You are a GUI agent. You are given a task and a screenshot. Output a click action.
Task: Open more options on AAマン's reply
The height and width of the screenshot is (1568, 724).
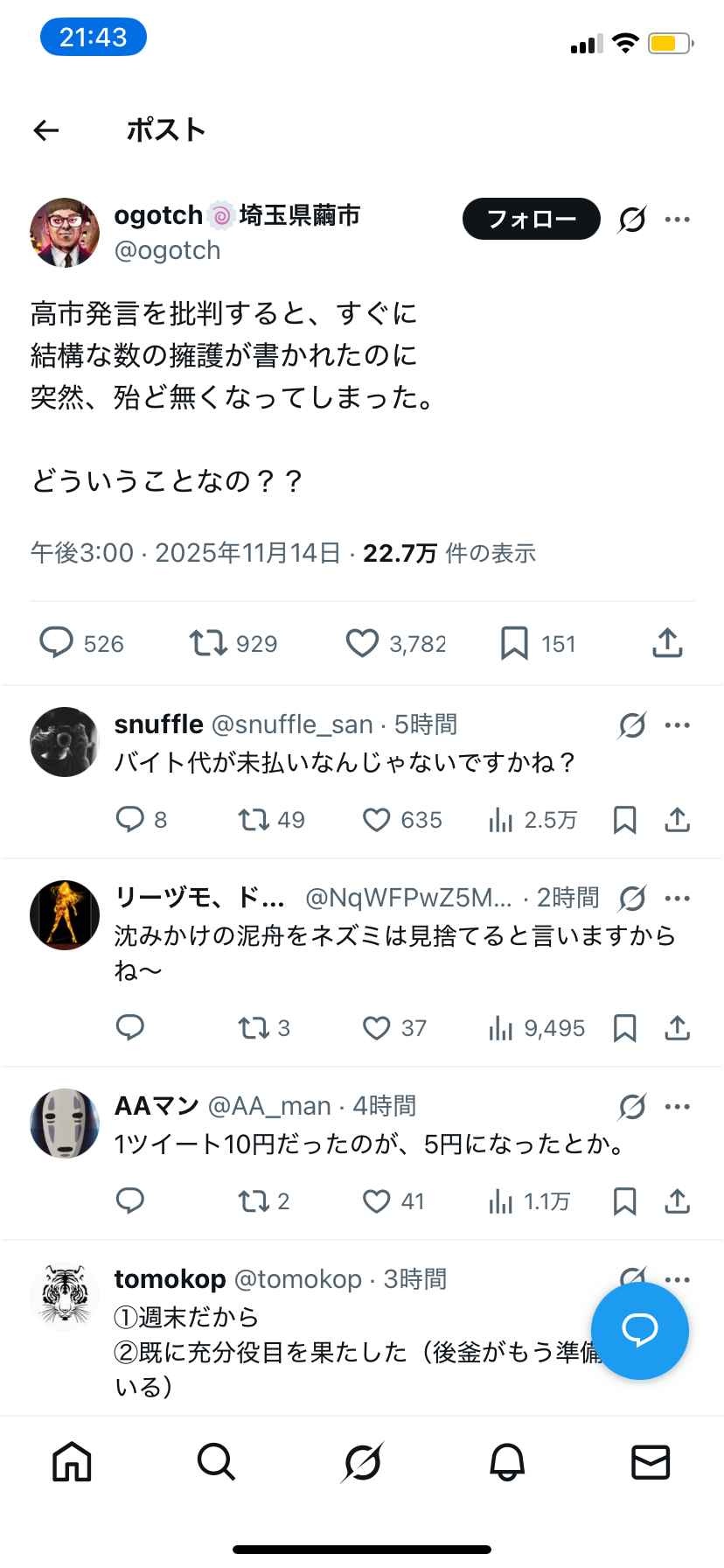pyautogui.click(x=678, y=1106)
